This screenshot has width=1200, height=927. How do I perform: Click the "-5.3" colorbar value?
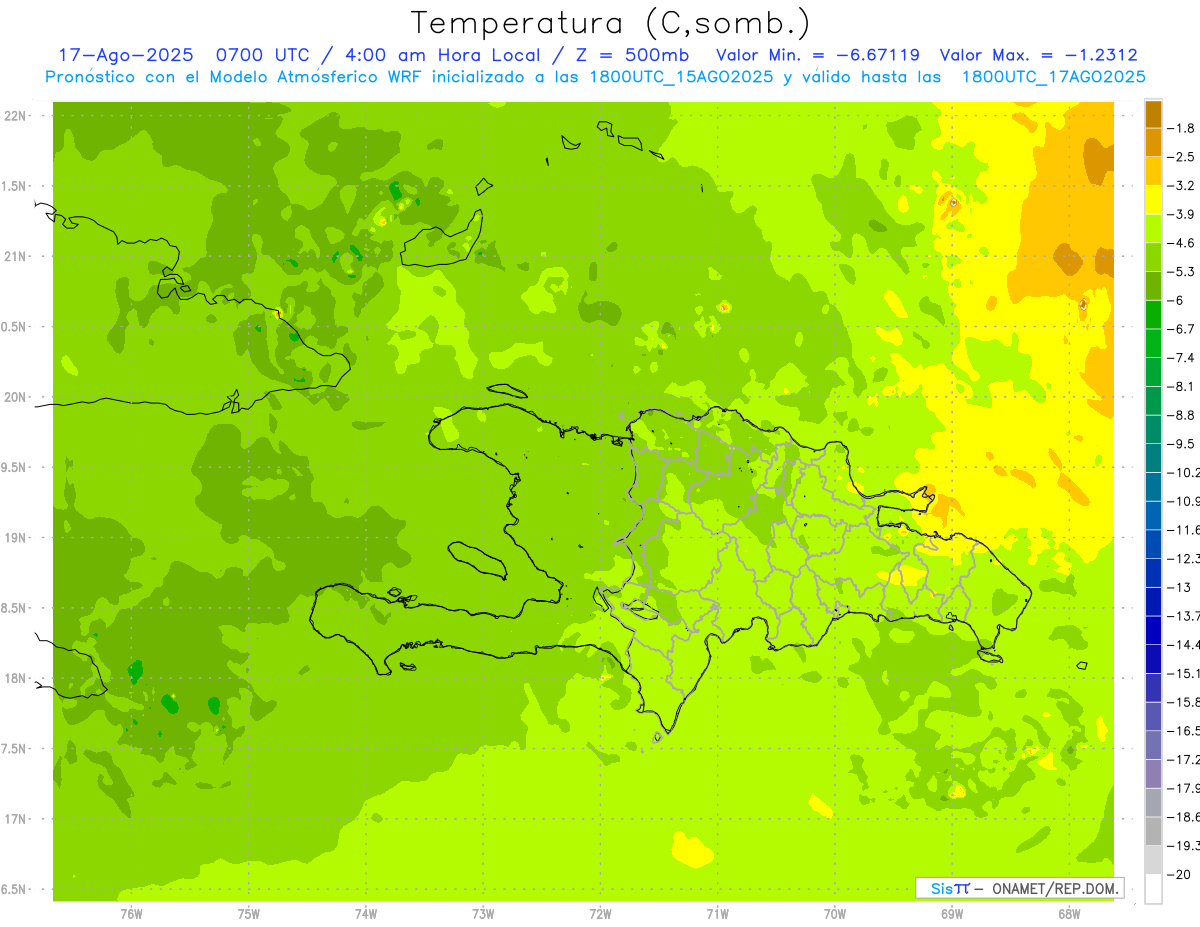[x=1182, y=272]
